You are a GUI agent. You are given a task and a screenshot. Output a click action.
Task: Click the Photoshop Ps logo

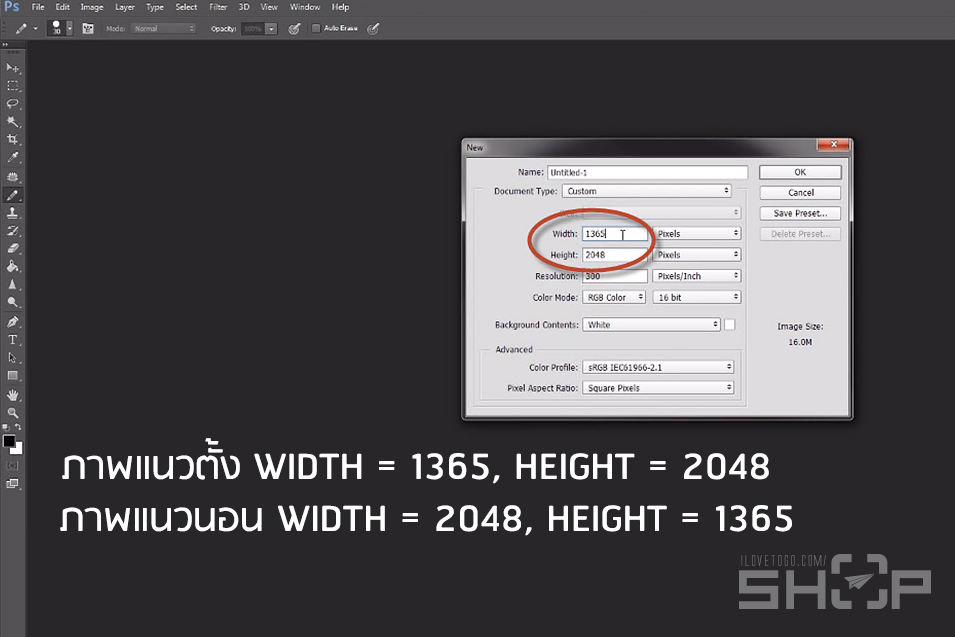click(x=12, y=7)
